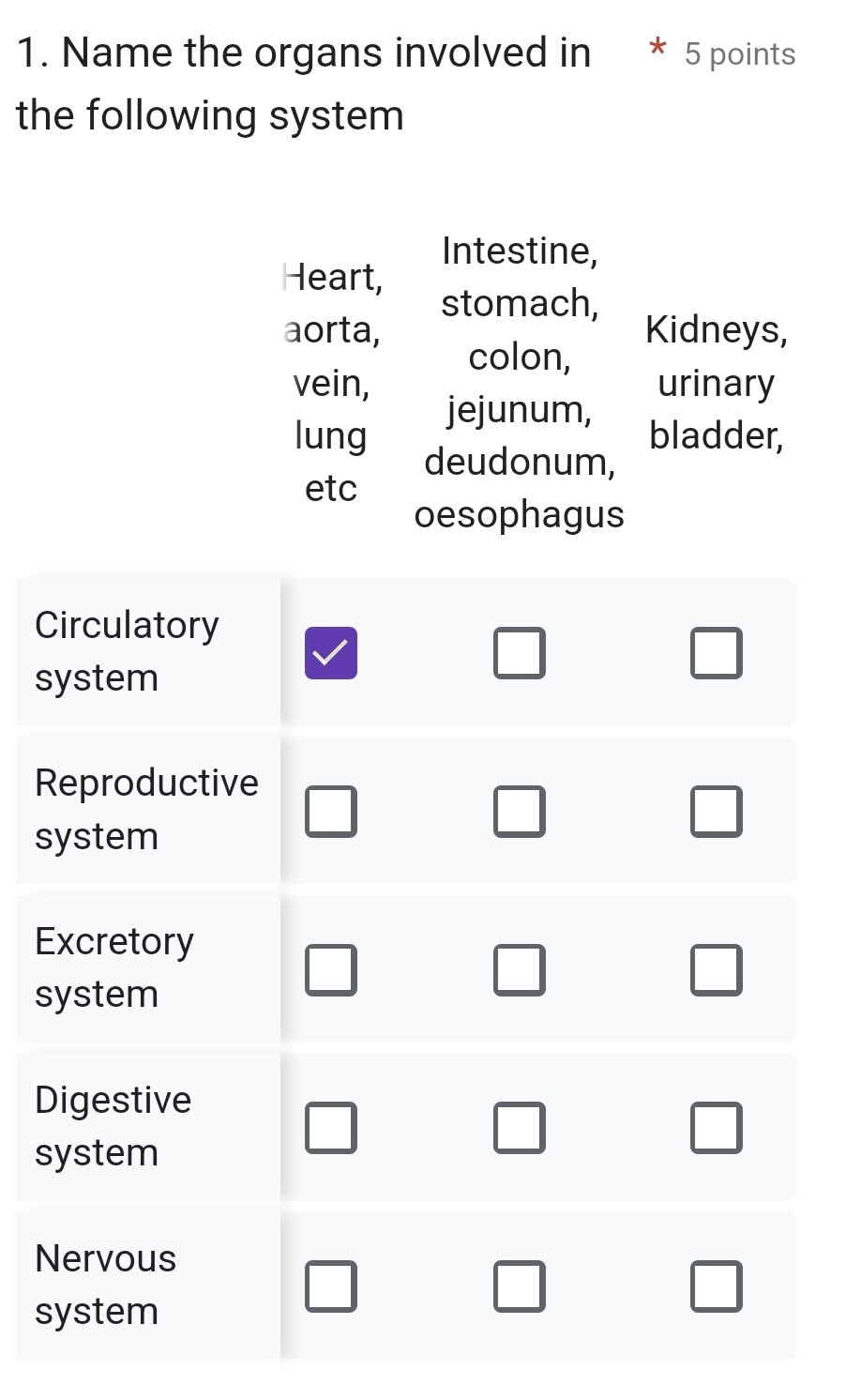
Task: Check Excretory system Intestine, stomach checkbox
Action: 520,969
